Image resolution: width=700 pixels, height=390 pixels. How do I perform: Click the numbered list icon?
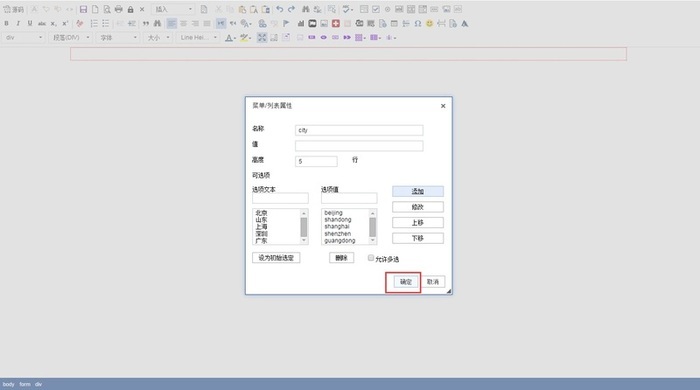coord(94,24)
